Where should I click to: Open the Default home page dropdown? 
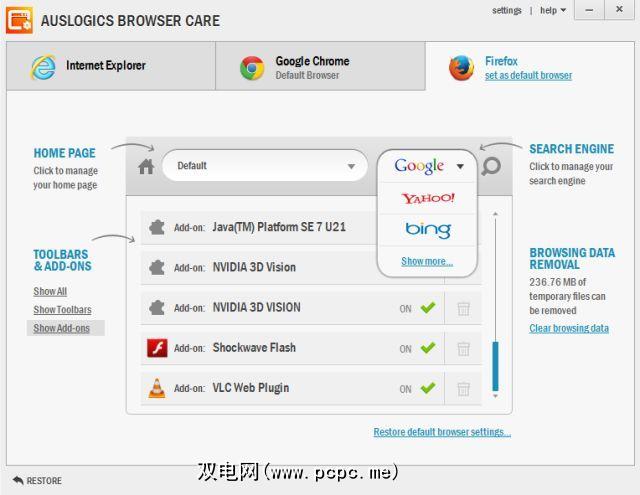[265, 166]
